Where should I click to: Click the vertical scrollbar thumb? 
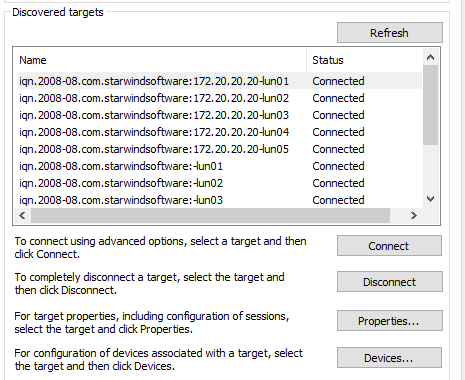(430, 105)
